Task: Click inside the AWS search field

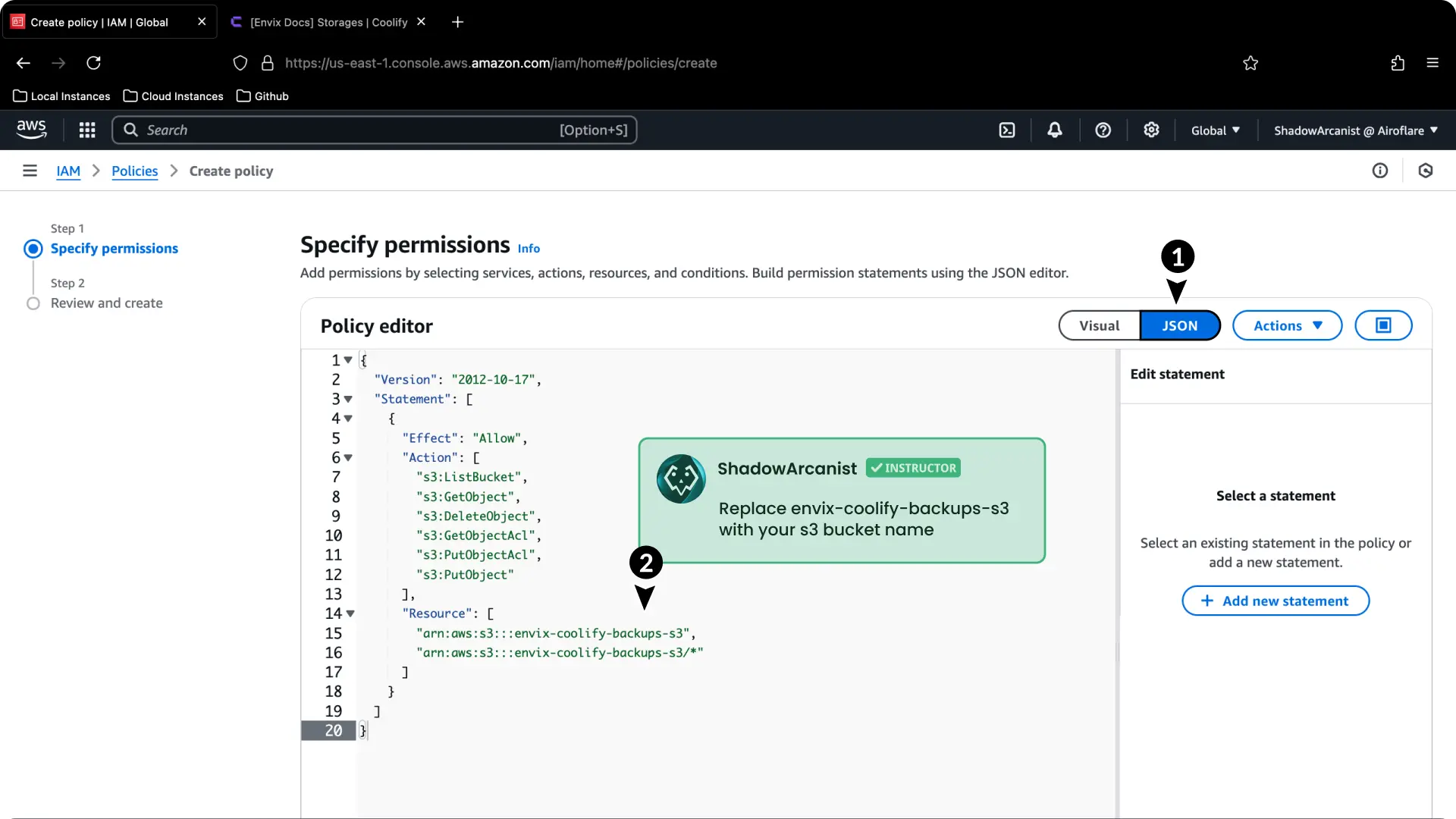Action: [x=341, y=130]
